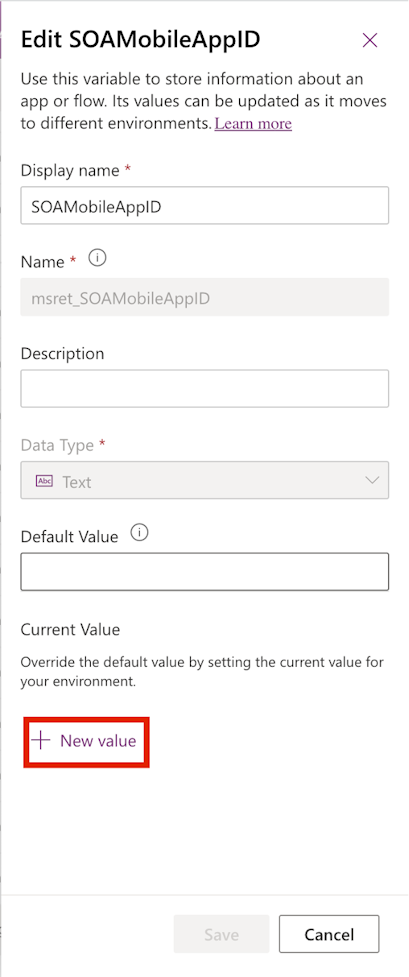Click the info icon beside Default Value
Screen dimensions: 409x977
pos(141,533)
